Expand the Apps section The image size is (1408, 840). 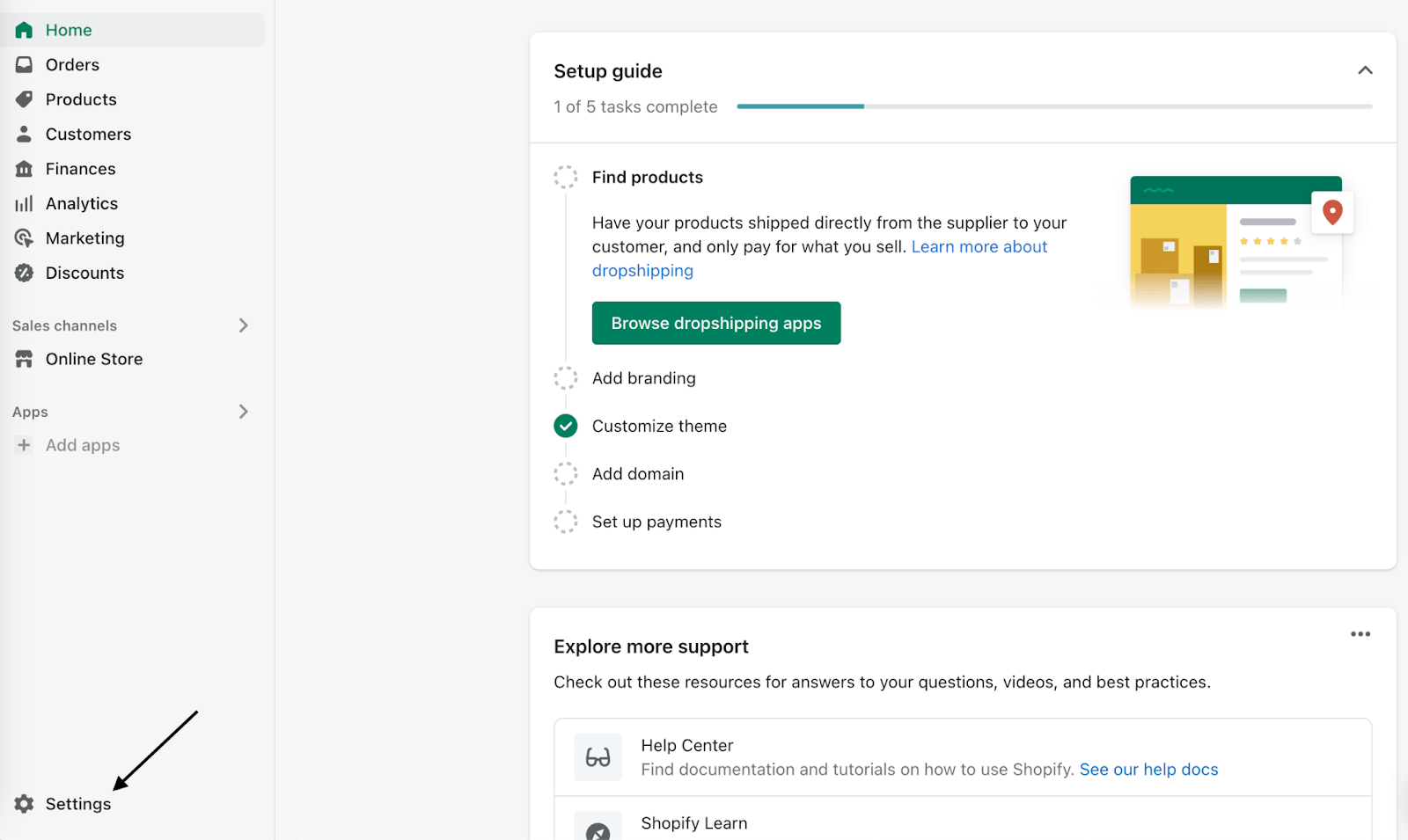(244, 411)
